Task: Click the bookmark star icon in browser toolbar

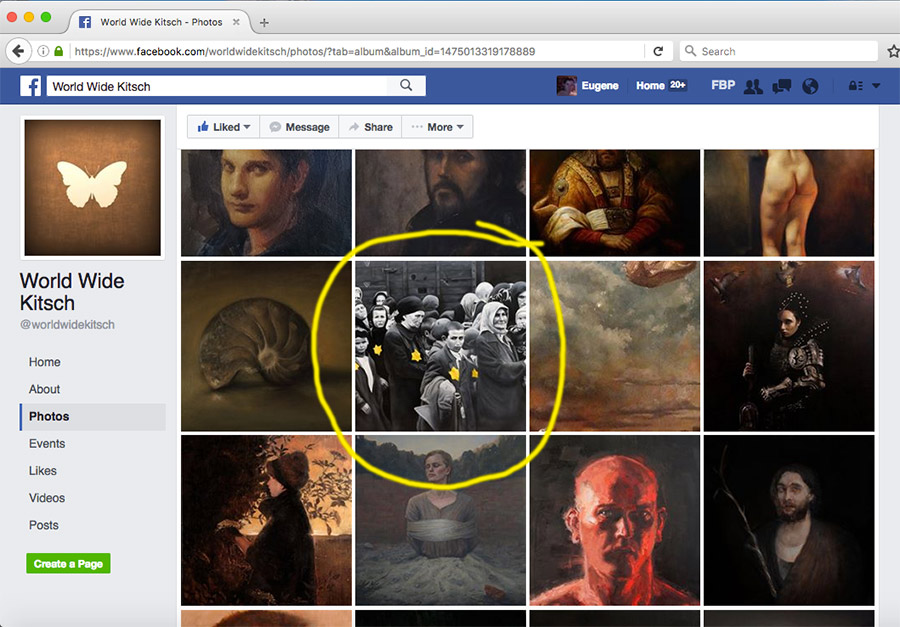Action: 893,51
